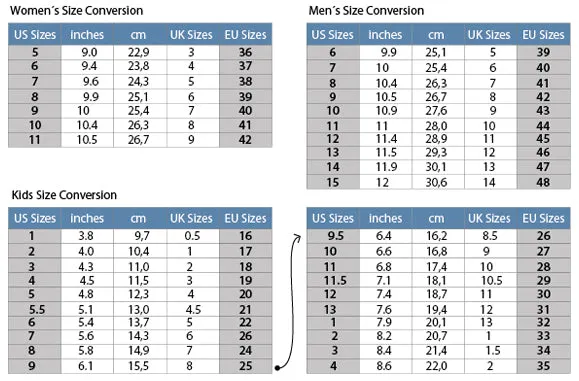Click the UK Sizes header in men's table

489,34
